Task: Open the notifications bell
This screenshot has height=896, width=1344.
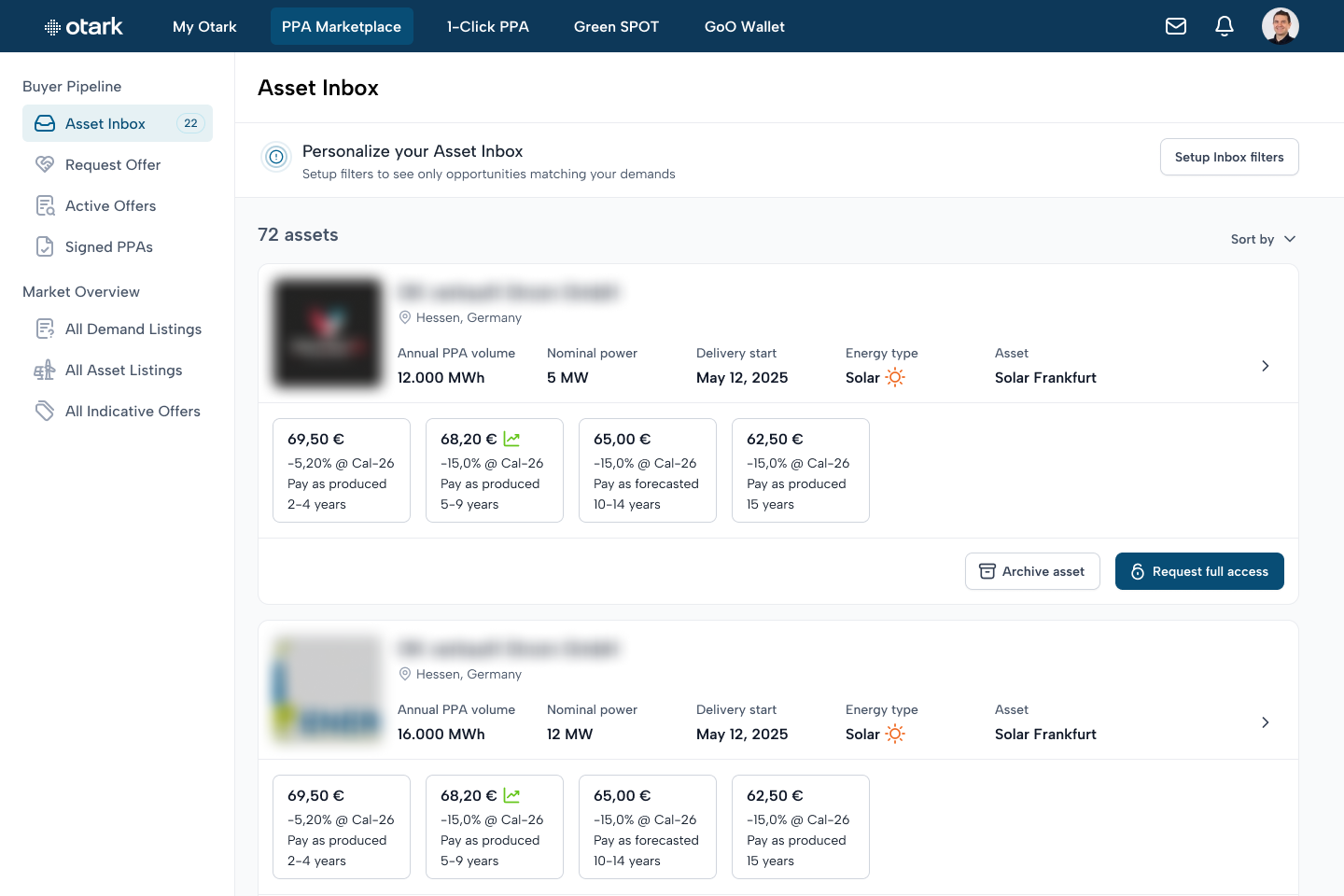Action: pos(1225,26)
